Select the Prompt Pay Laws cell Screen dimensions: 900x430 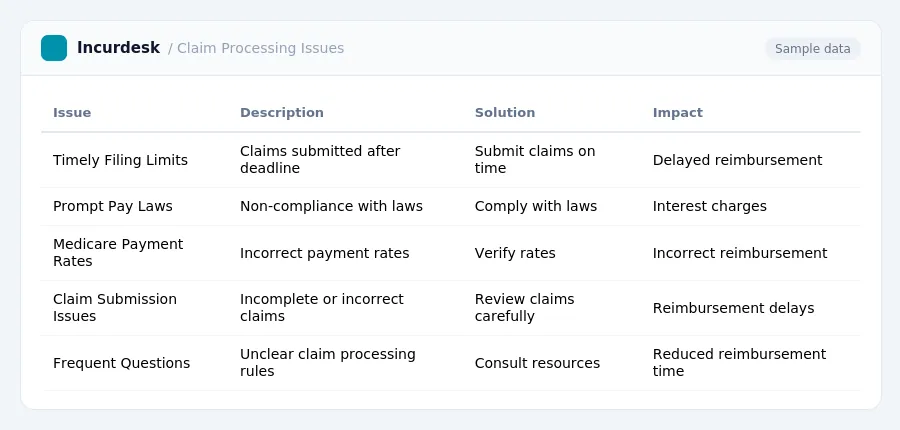[112, 207]
